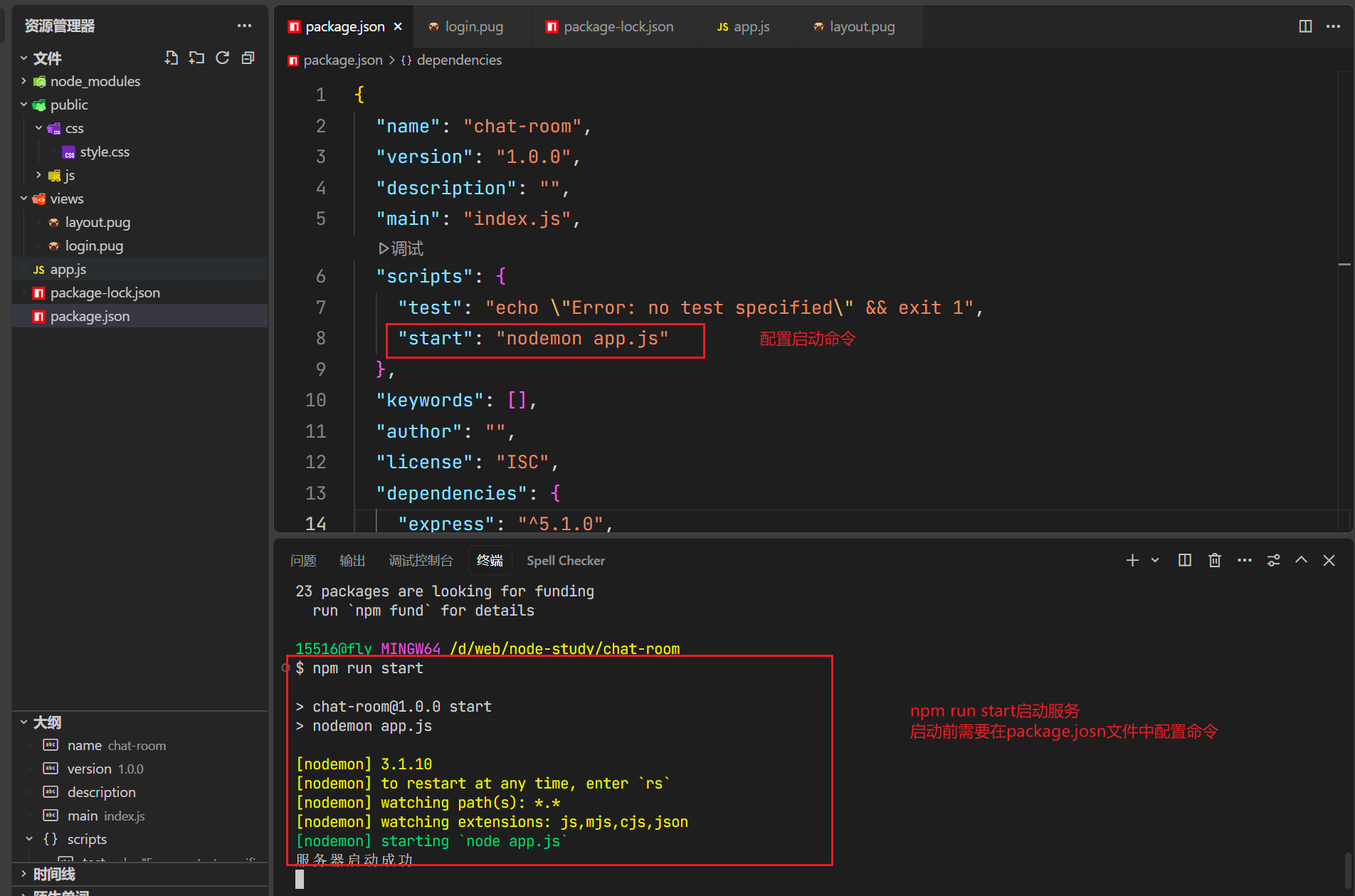Viewport: 1355px width, 896px height.
Task: Open terminal launch profile dropdown
Action: click(x=1155, y=561)
